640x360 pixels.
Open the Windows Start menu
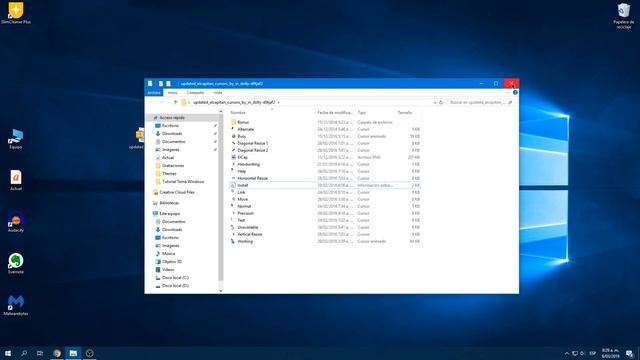click(x=8, y=353)
